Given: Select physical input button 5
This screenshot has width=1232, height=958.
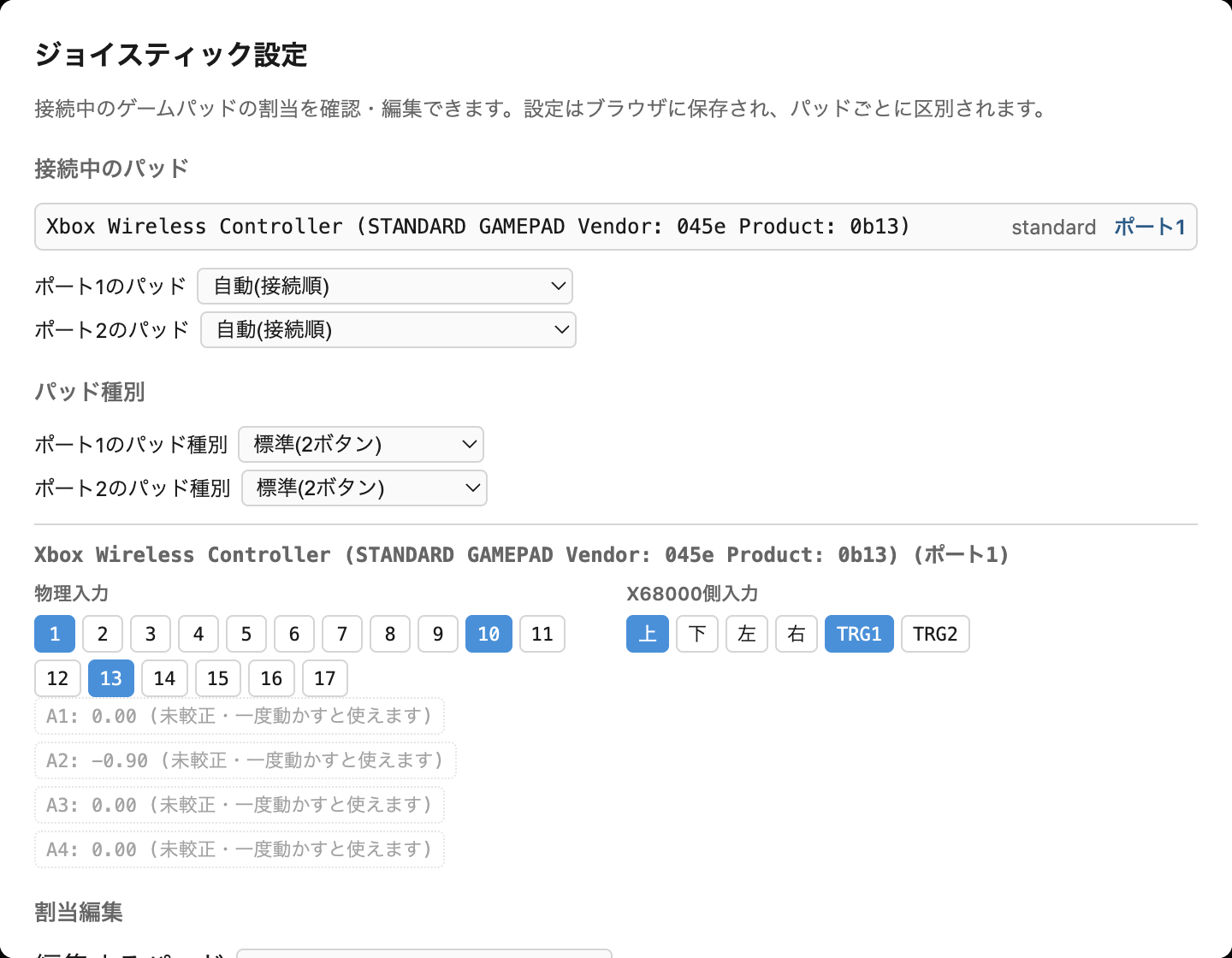Looking at the screenshot, I should [246, 634].
